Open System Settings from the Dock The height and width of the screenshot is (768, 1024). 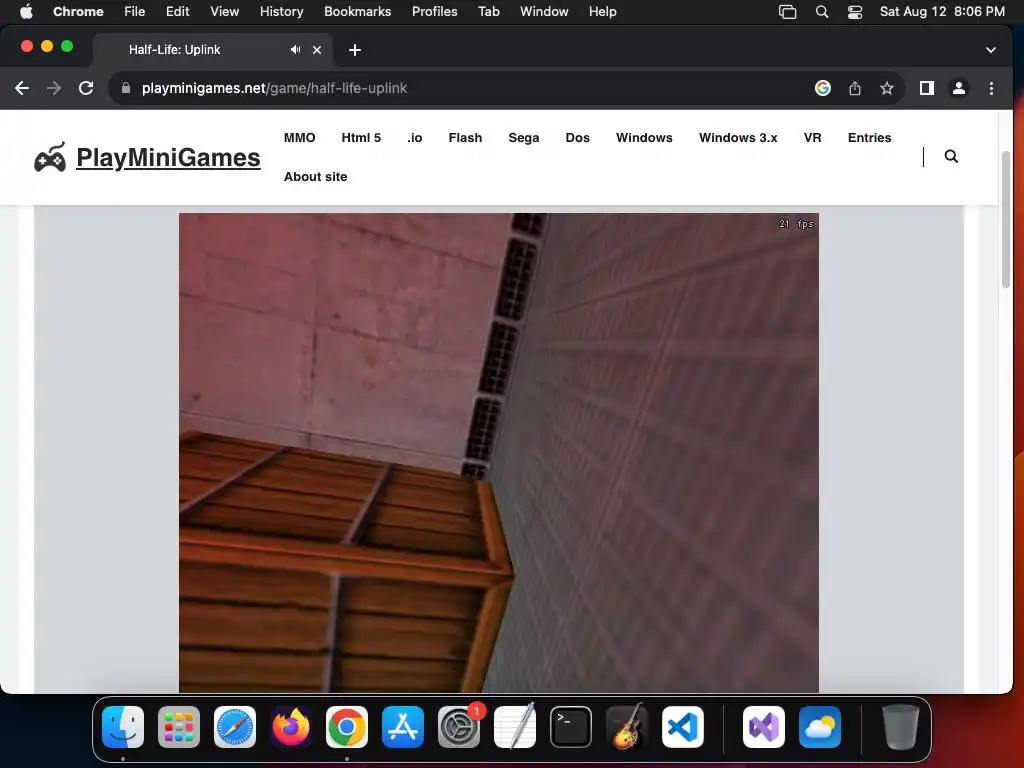point(459,727)
